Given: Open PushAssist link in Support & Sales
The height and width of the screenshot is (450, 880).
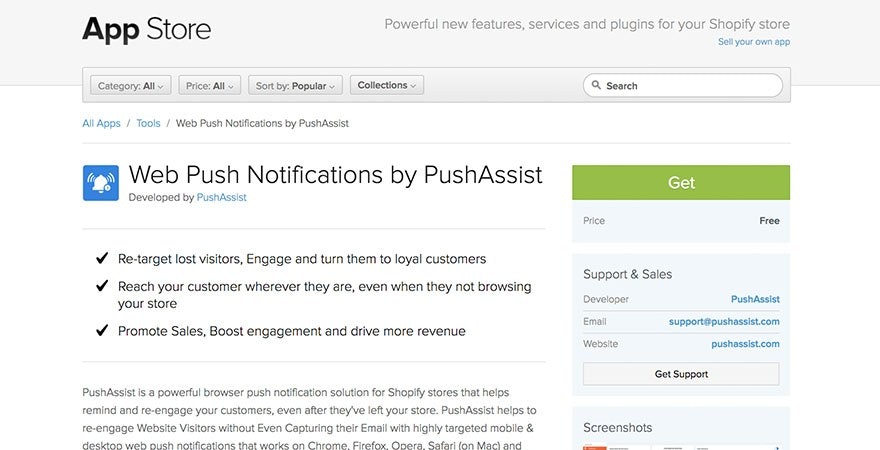Looking at the screenshot, I should click(755, 299).
